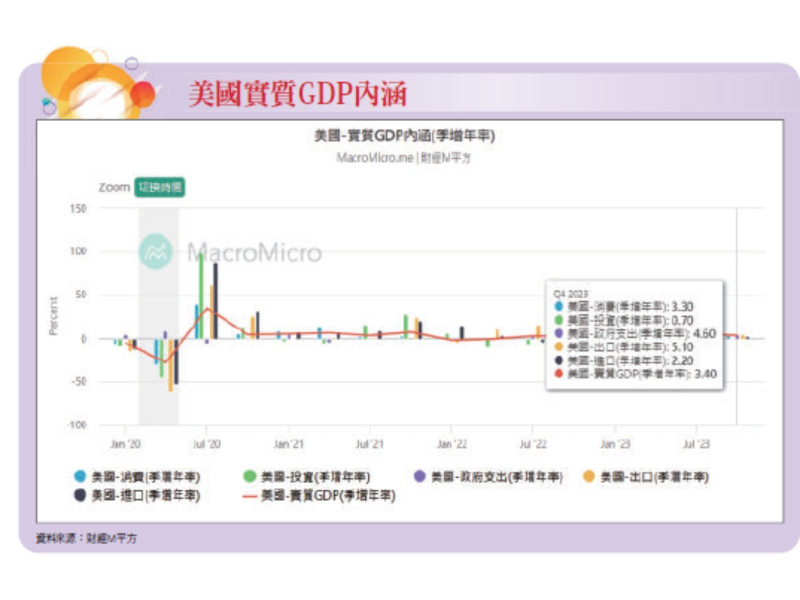The width and height of the screenshot is (800, 600).
Task: Click the Jul '20 axis label
Action: pos(207,444)
